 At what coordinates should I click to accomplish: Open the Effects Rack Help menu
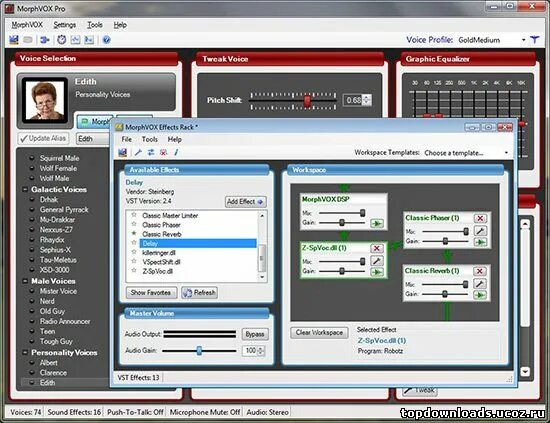174,139
